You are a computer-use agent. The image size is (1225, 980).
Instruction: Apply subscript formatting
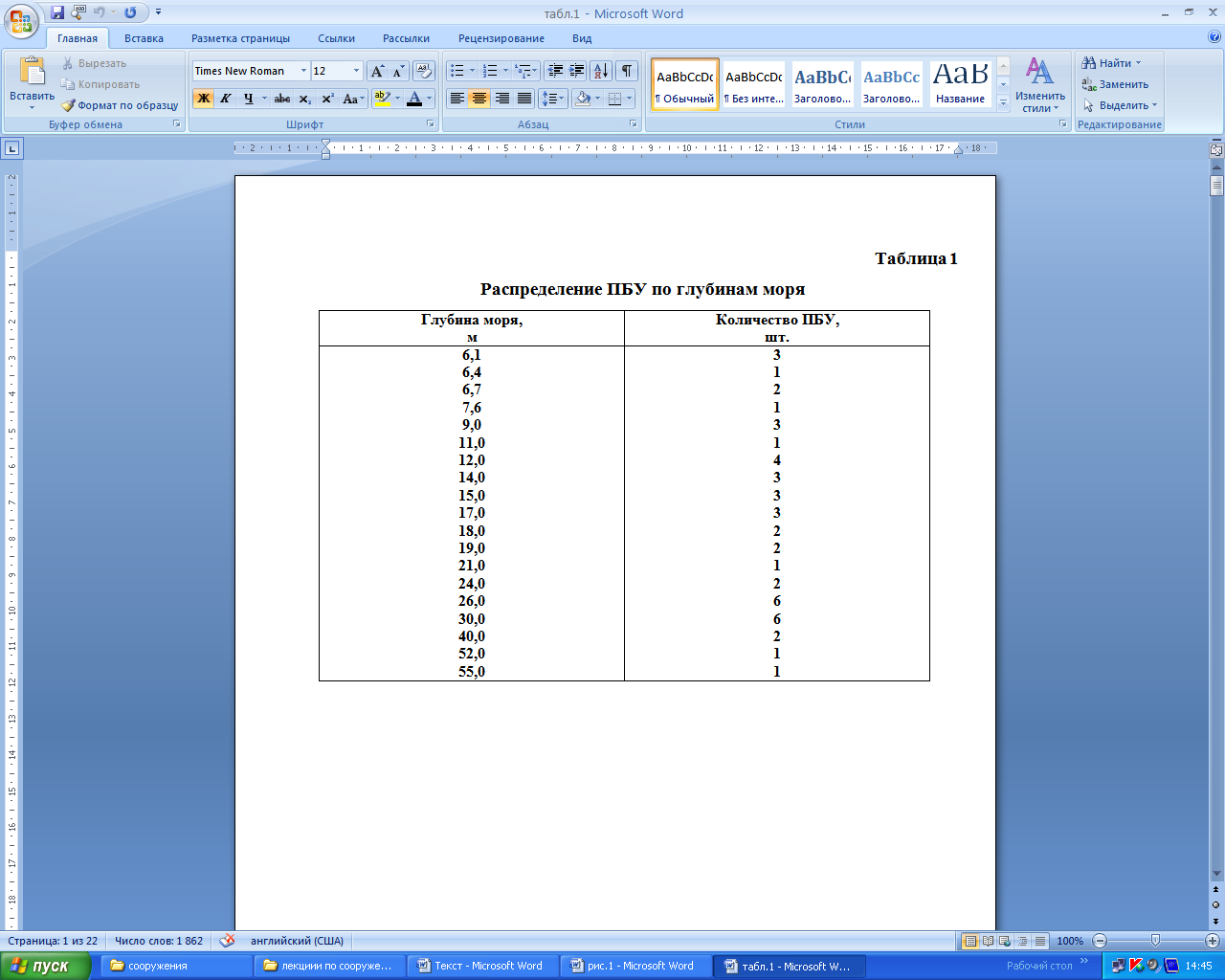click(305, 99)
